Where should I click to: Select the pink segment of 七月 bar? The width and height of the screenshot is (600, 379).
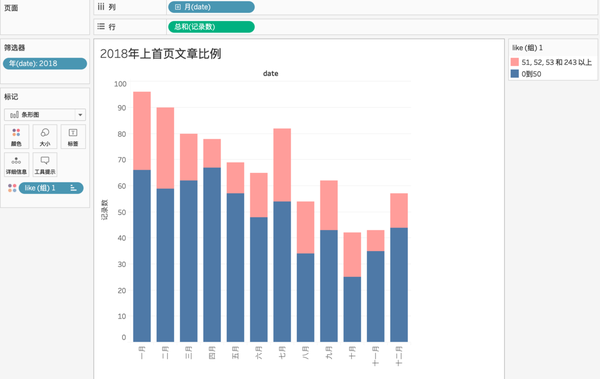click(282, 165)
